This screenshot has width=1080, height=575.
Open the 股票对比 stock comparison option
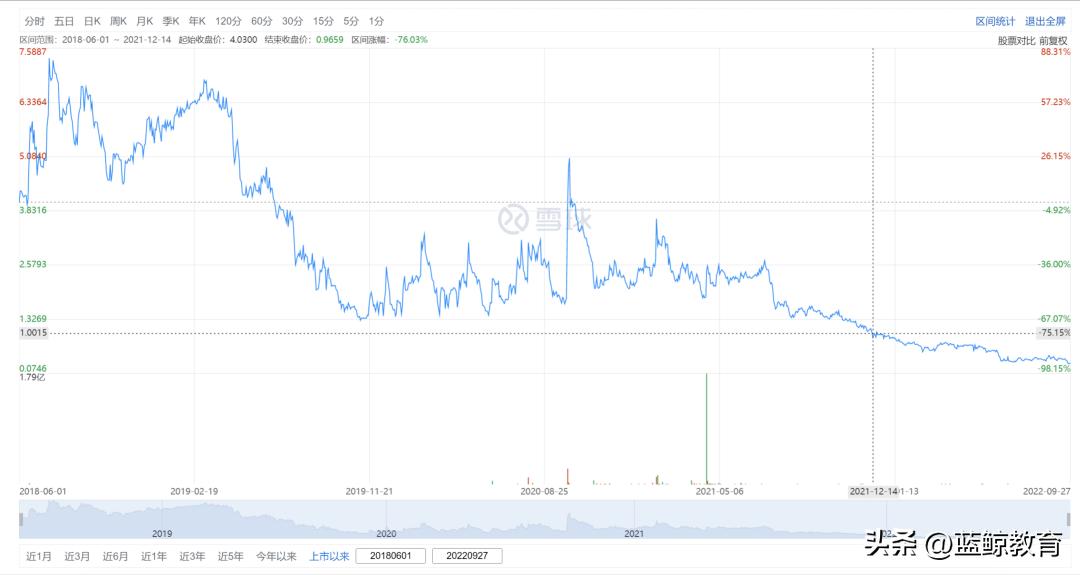(1017, 41)
